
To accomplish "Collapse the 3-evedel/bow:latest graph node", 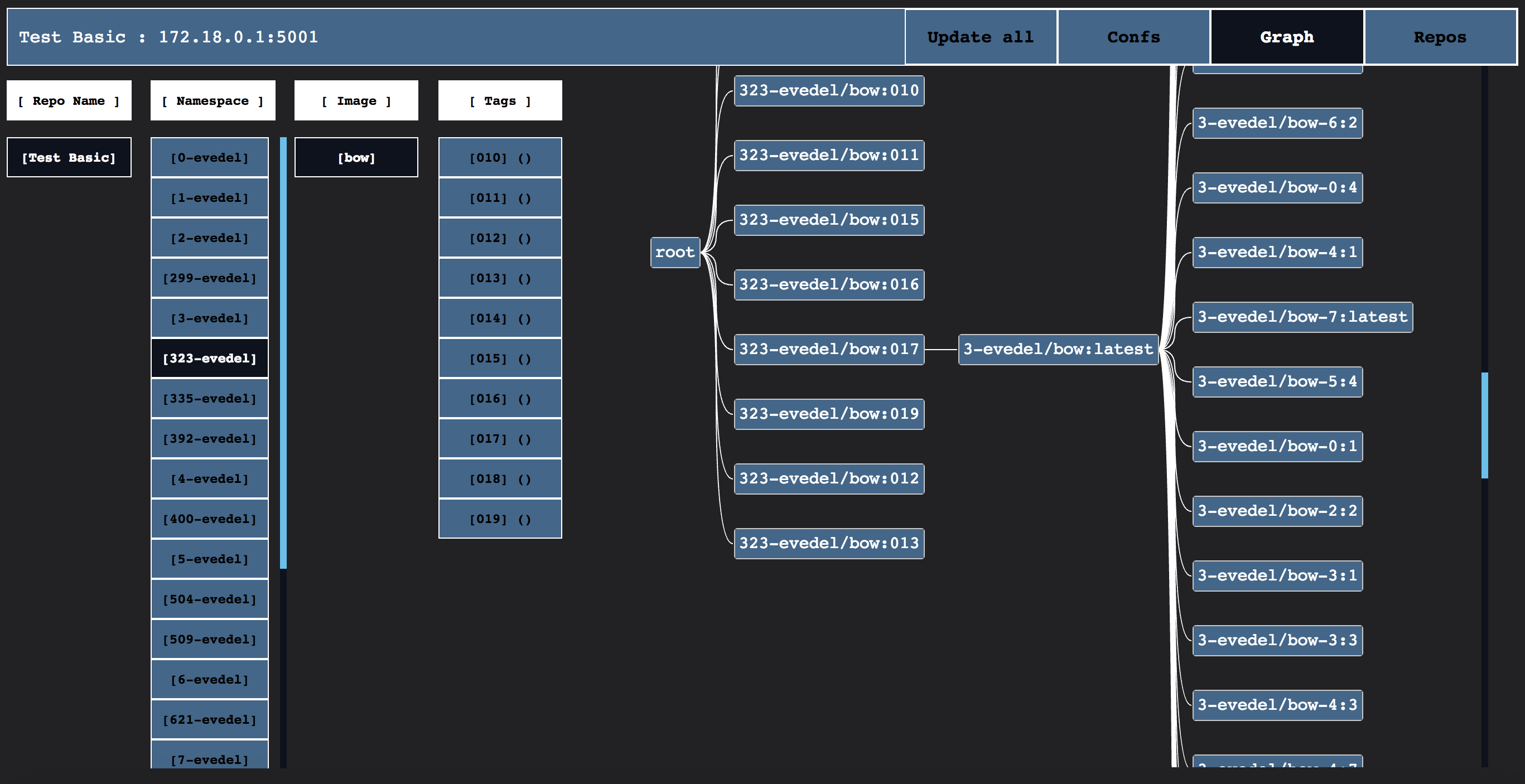I will [1058, 349].
